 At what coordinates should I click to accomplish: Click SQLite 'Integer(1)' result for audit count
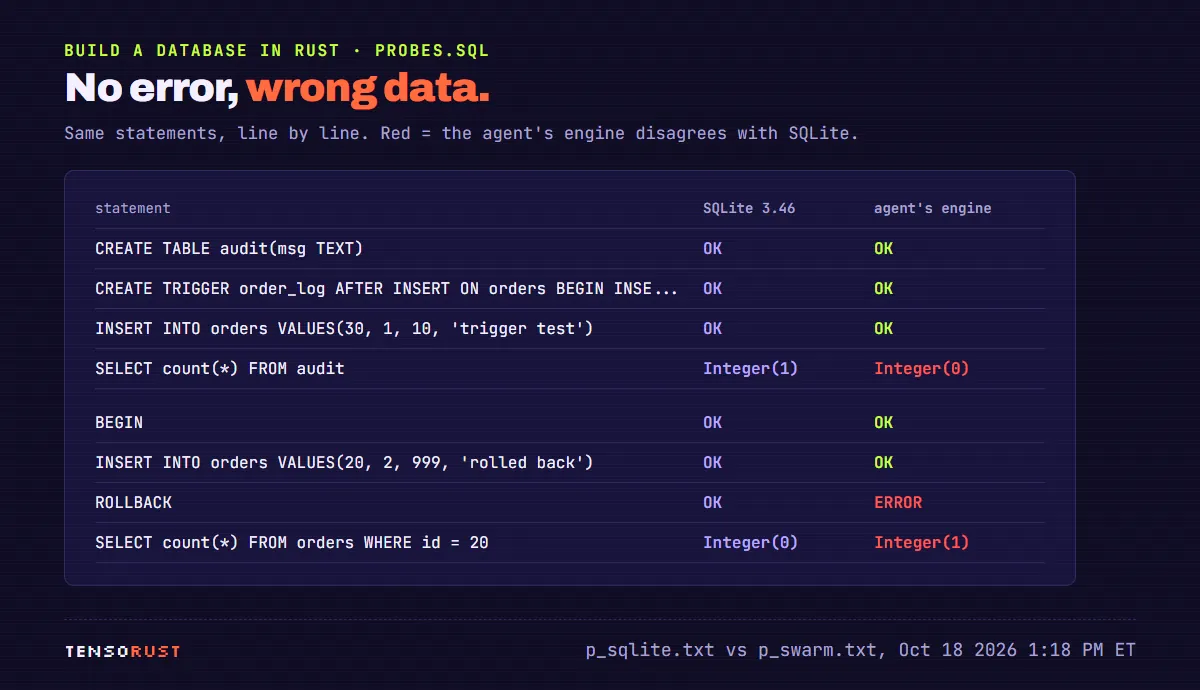tap(751, 368)
